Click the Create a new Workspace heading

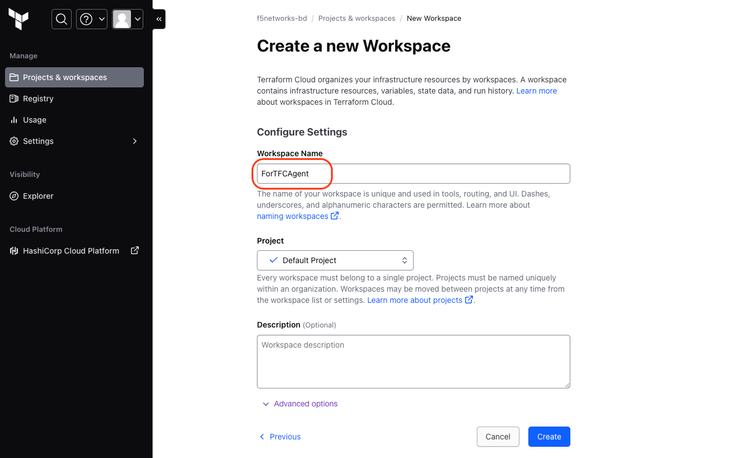353,46
